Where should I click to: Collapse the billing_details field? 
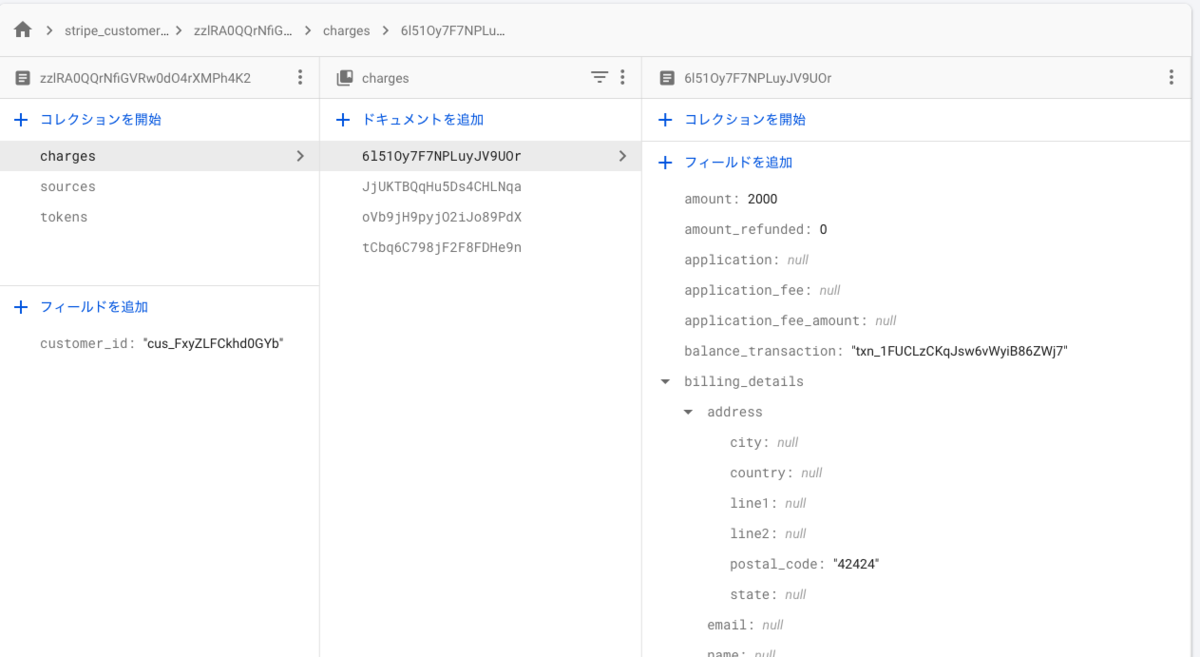(x=664, y=381)
